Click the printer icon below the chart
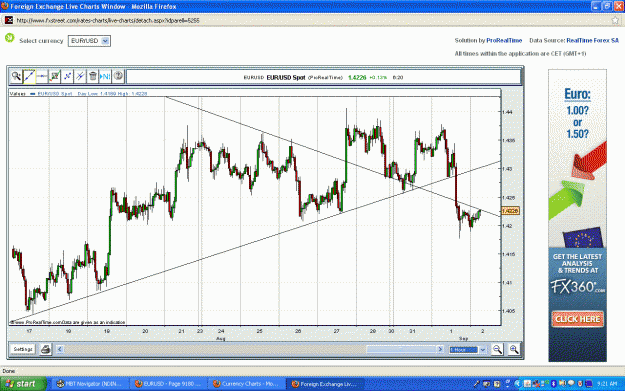The width and height of the screenshot is (625, 391). click(45, 350)
